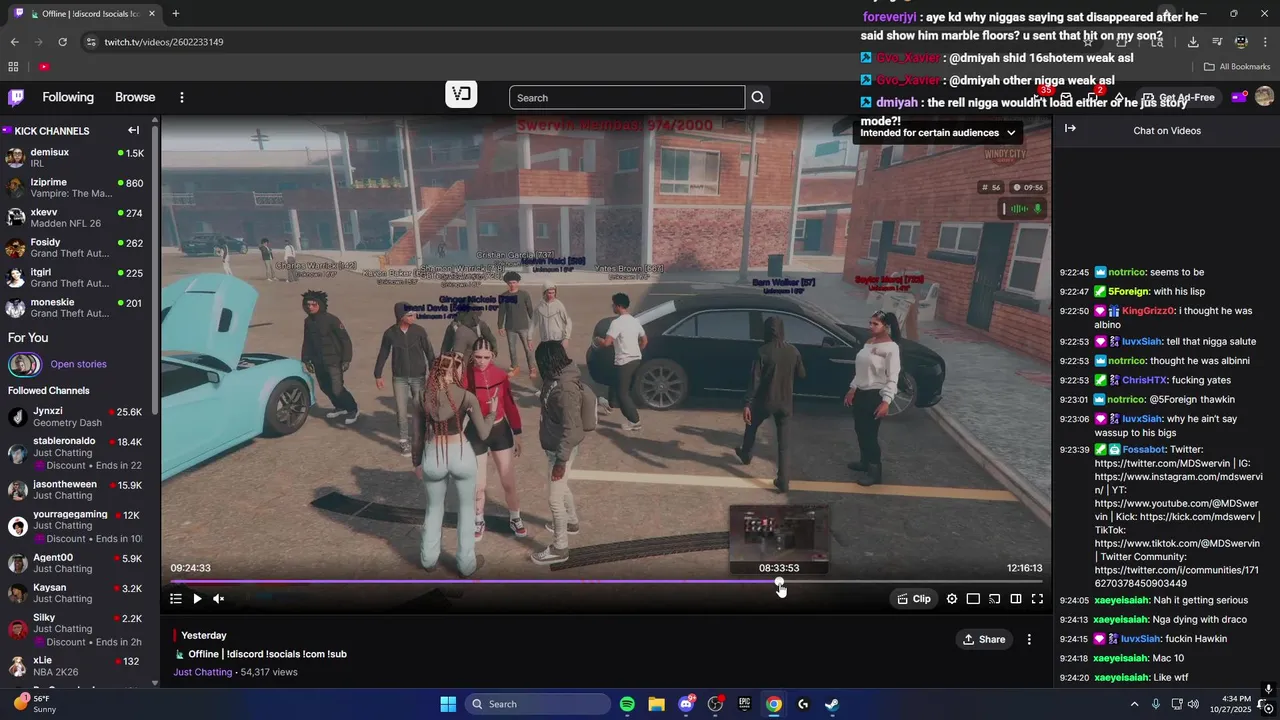Click the Offline Twitch browser tab
The width and height of the screenshot is (1280, 720).
(x=85, y=14)
